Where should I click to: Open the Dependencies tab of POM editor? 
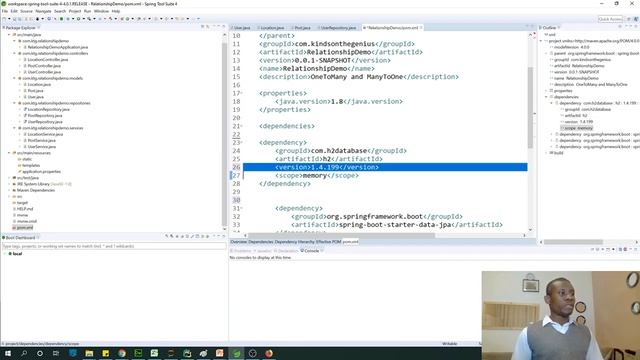pyautogui.click(x=261, y=242)
